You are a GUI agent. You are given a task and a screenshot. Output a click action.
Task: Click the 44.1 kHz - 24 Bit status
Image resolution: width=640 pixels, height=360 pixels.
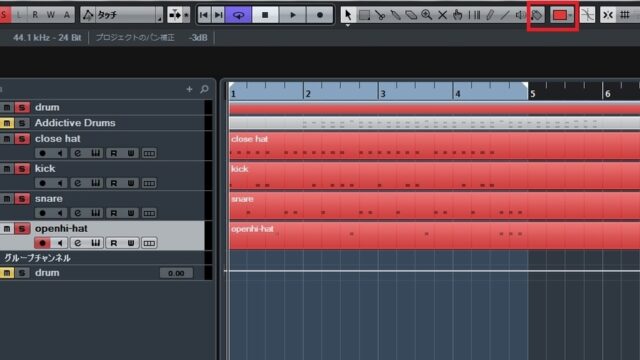point(47,38)
